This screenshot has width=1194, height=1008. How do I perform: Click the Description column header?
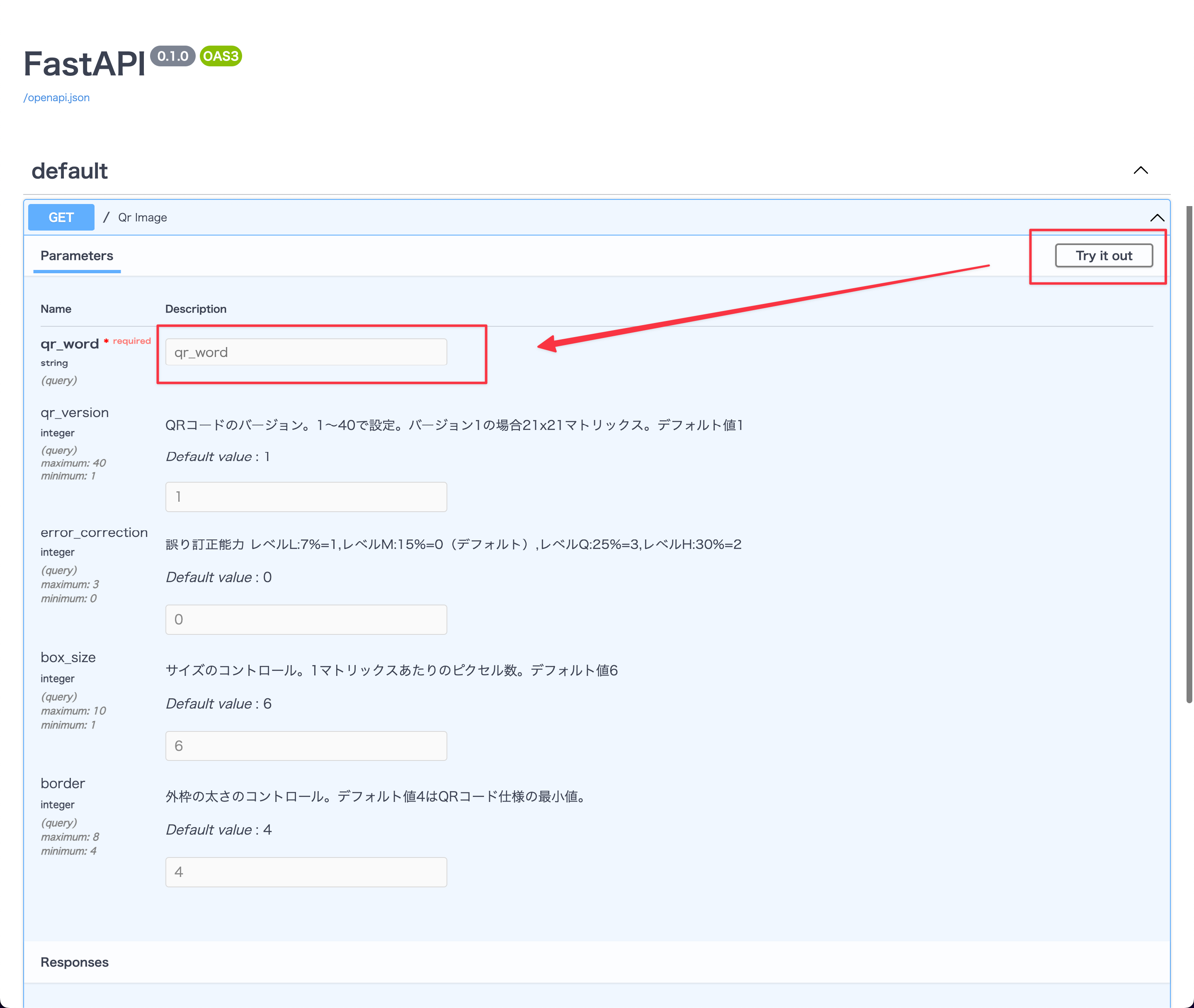click(x=196, y=309)
